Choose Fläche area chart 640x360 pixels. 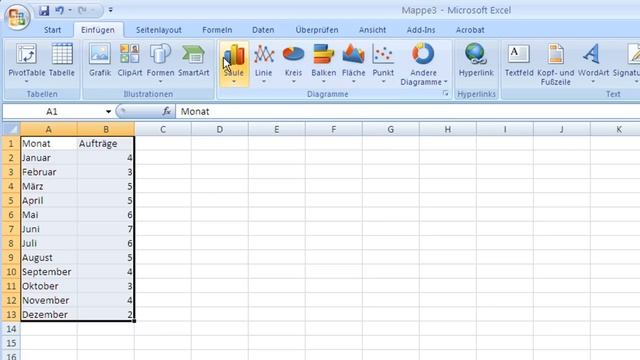coord(353,64)
